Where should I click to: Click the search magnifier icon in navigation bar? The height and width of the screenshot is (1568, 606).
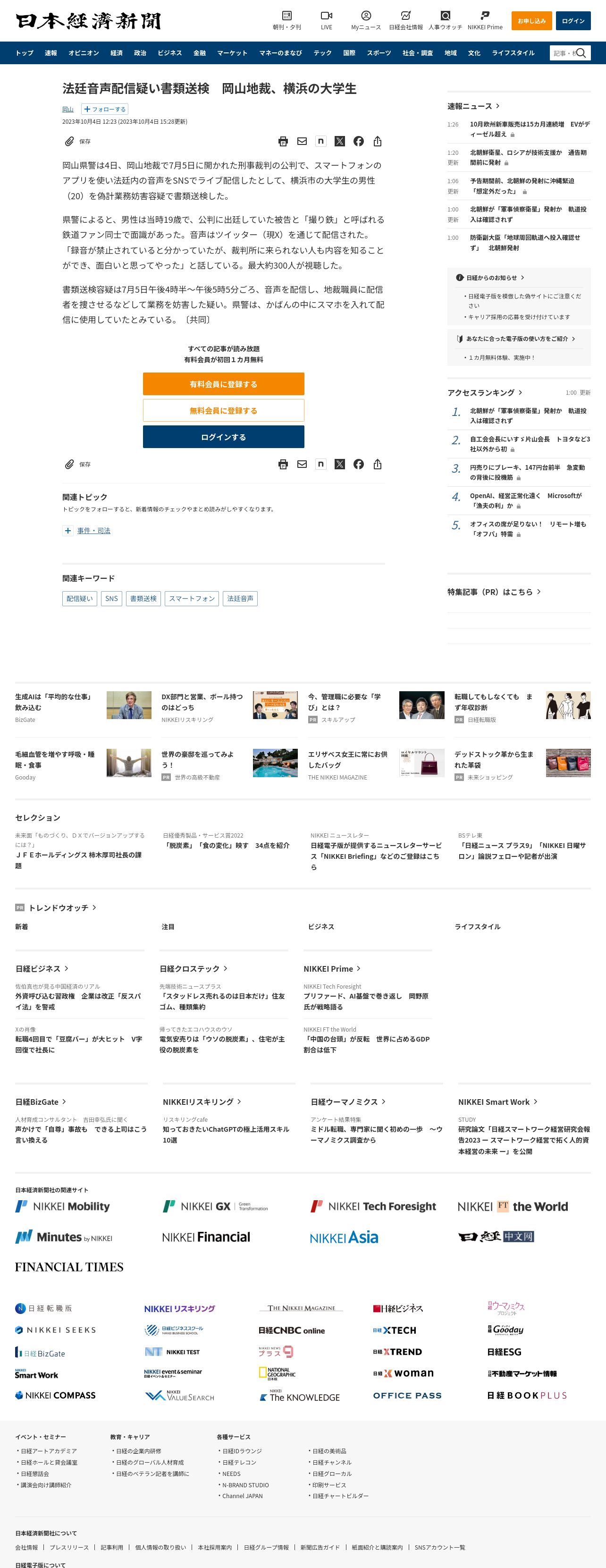[581, 53]
